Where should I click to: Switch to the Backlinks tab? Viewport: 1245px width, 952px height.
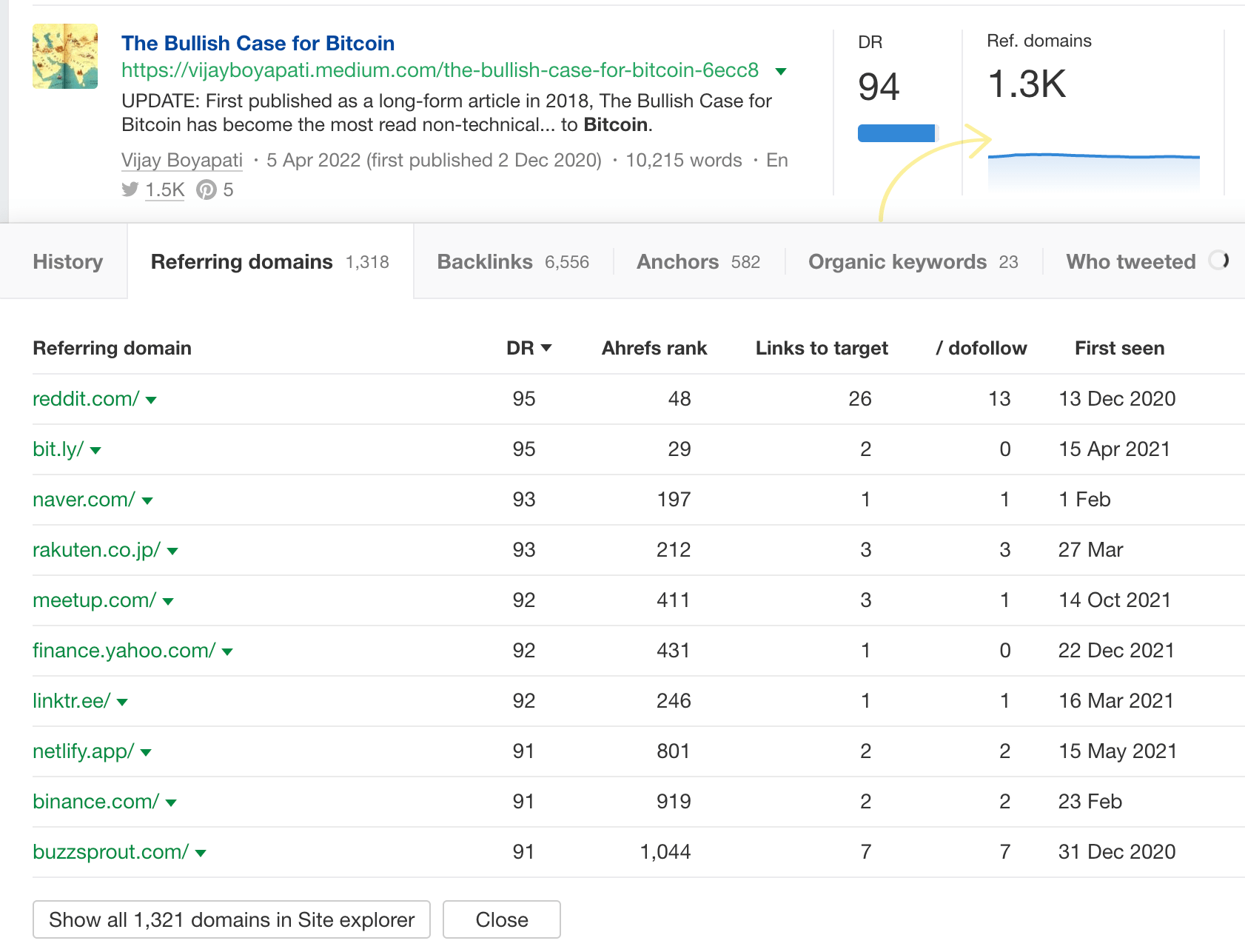pyautogui.click(x=485, y=261)
